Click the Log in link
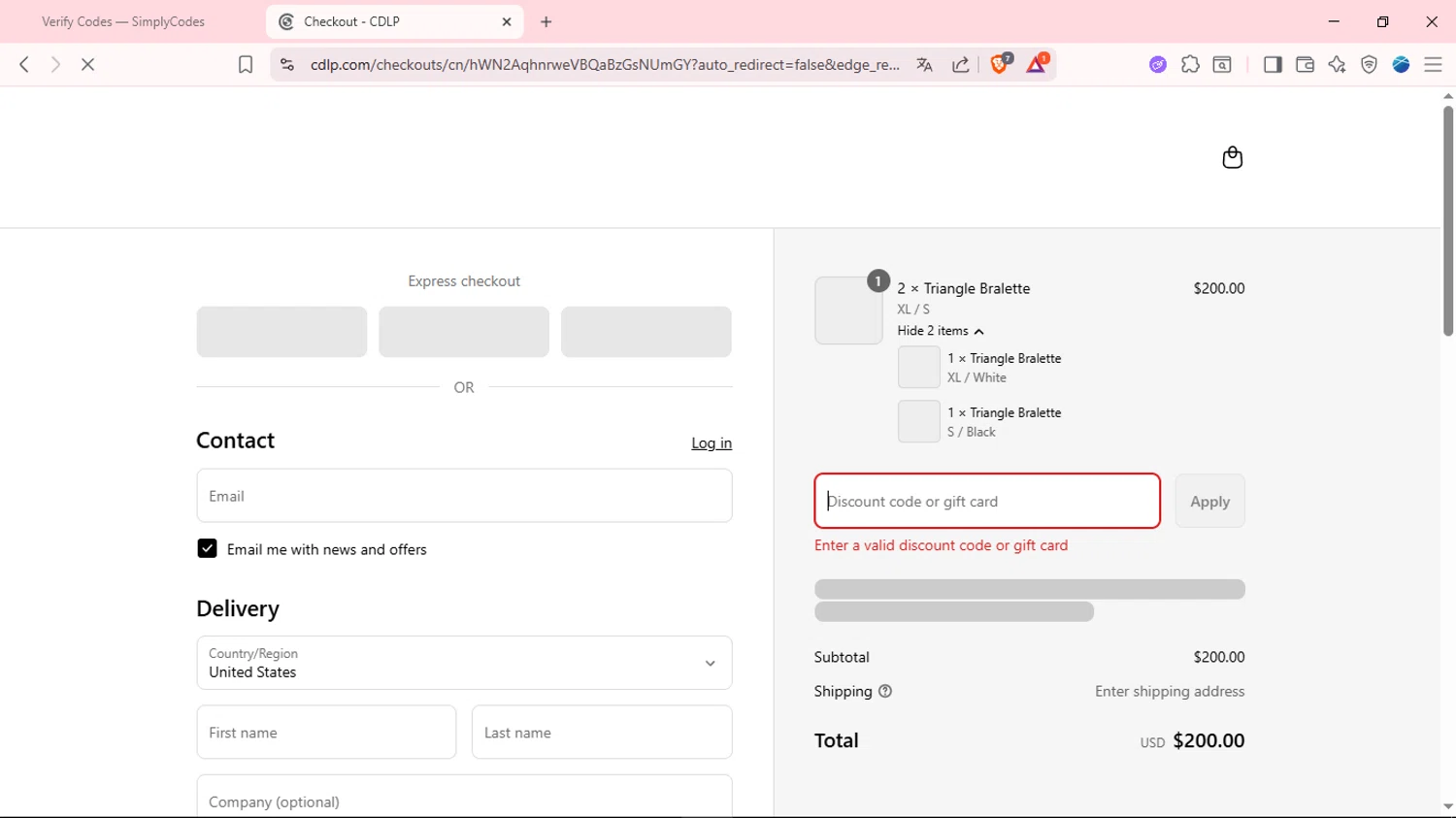The height and width of the screenshot is (818, 1456). [x=711, y=443]
